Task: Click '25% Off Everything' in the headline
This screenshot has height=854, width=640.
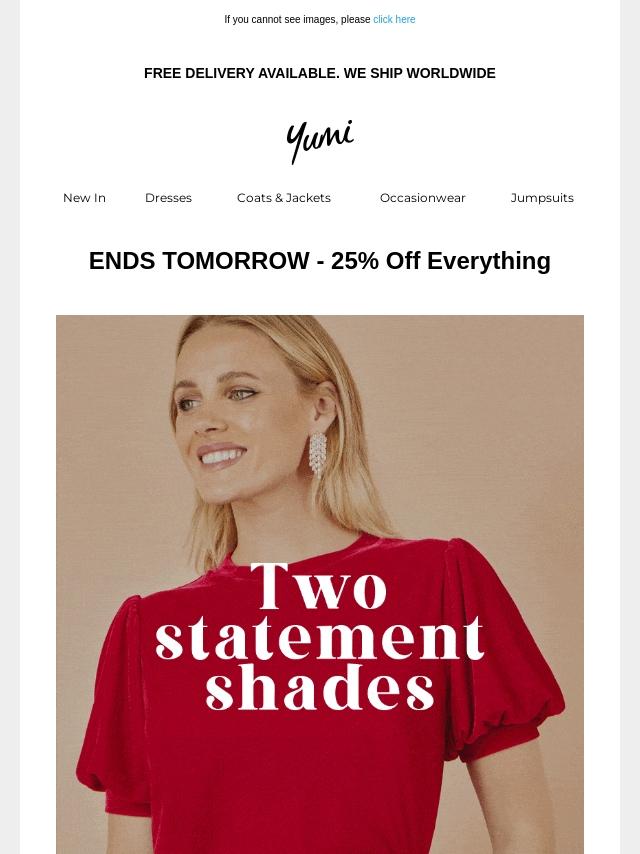Action: (441, 261)
